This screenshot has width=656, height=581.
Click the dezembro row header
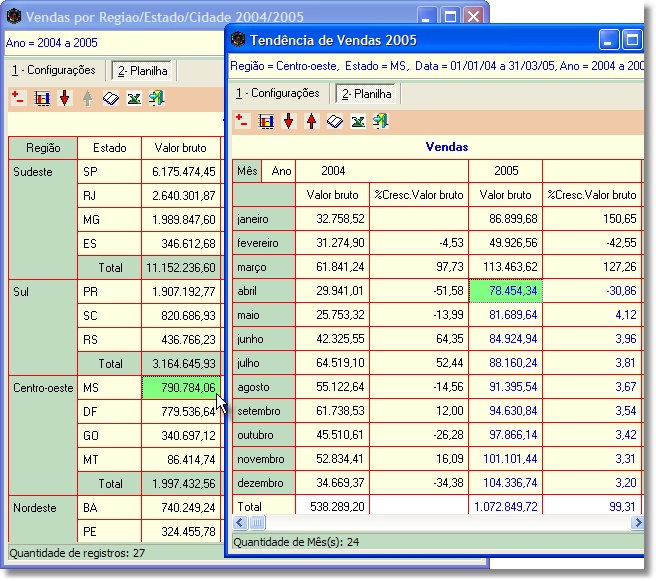(264, 483)
